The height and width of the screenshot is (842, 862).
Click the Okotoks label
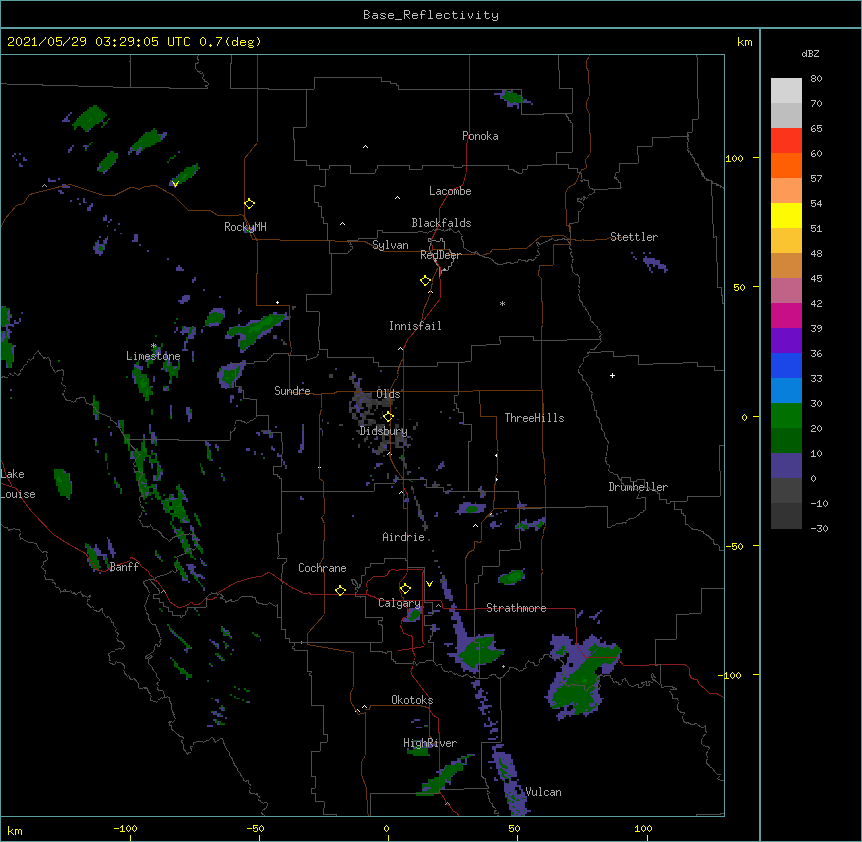412,700
